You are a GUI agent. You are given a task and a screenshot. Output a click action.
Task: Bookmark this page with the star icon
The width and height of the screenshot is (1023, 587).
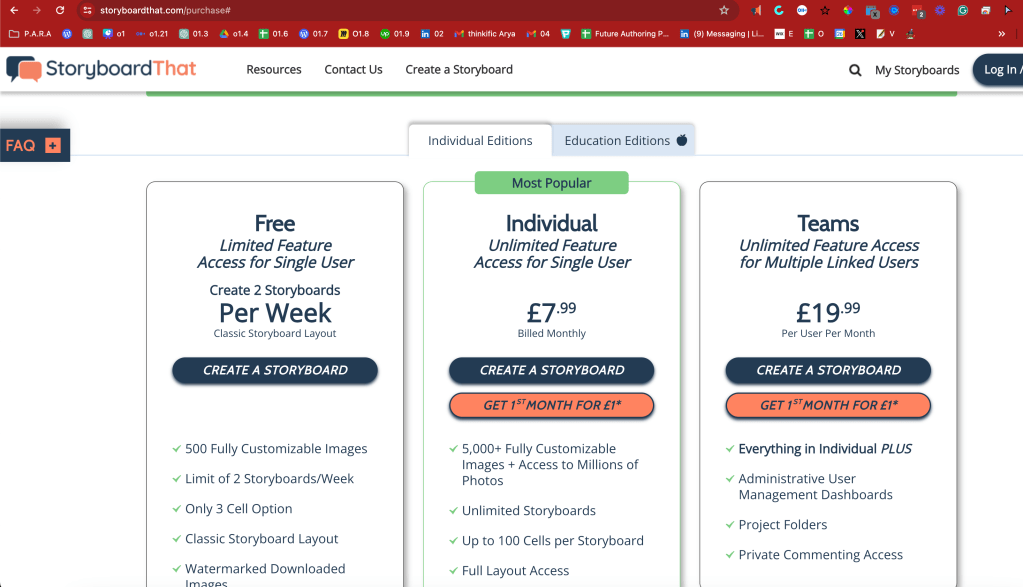(724, 10)
